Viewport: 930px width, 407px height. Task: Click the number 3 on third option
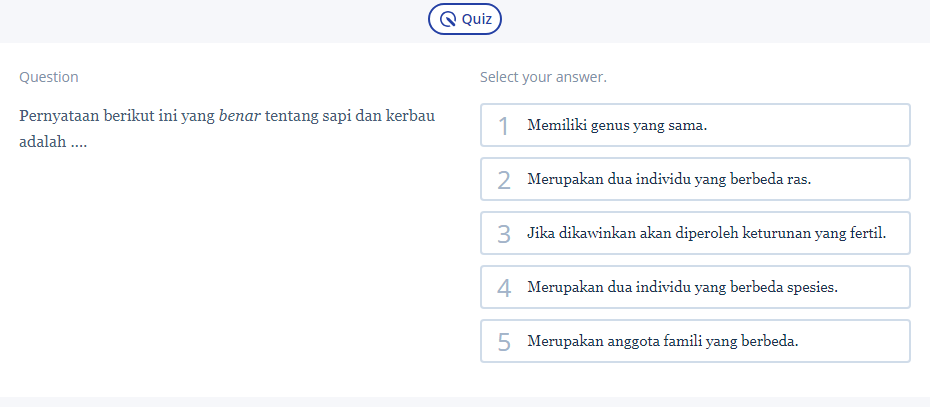pos(504,234)
